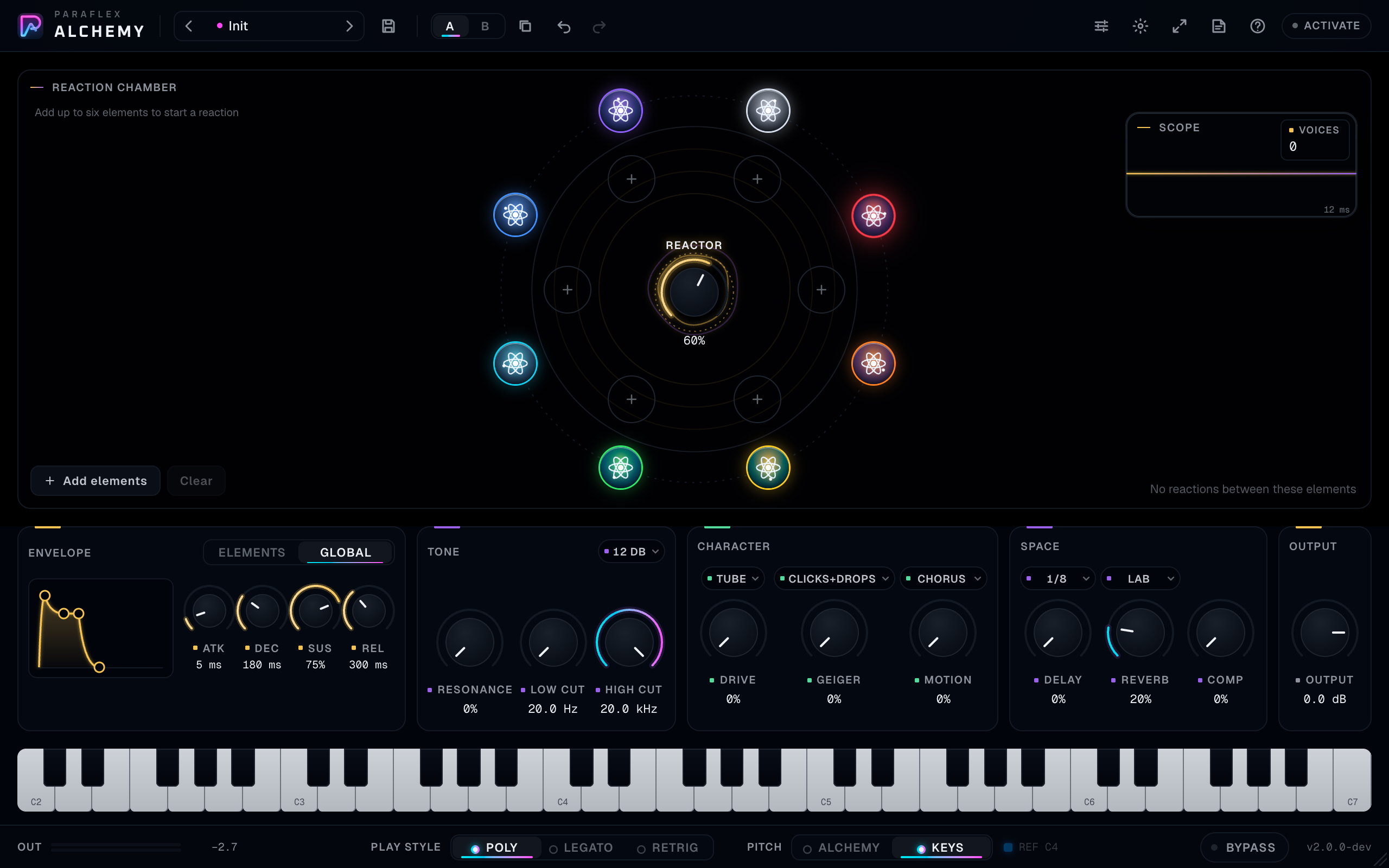Click the expand window size icon
This screenshot has height=868, width=1389.
coord(1179,27)
